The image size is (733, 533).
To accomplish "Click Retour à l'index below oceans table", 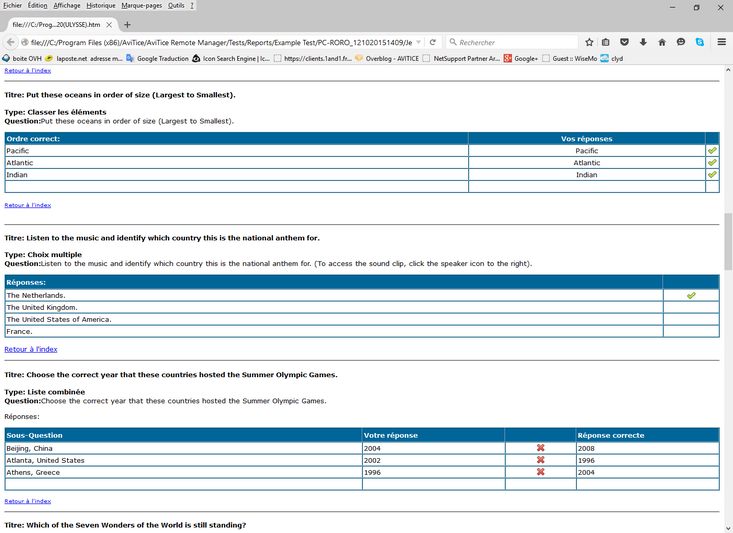I will tap(28, 205).
